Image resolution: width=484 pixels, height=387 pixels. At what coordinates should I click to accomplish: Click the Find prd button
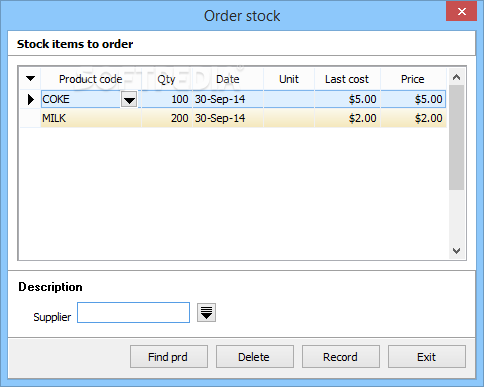(x=169, y=357)
